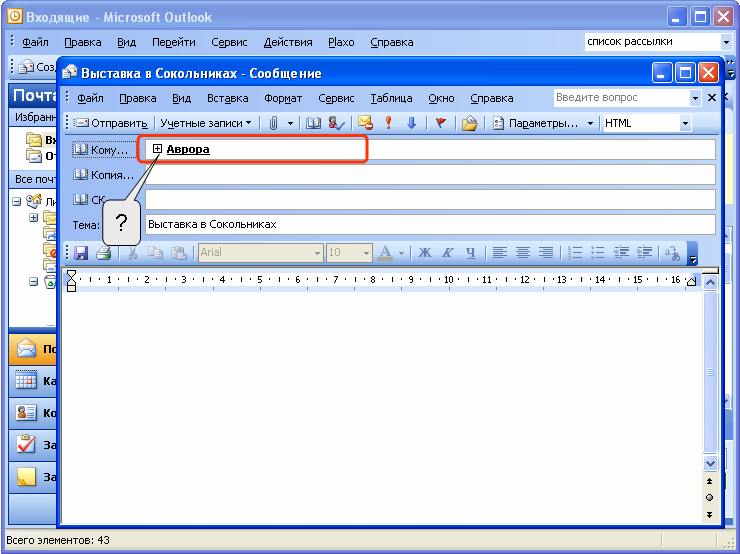Set high importance with red exclamation icon
740x554 pixels.
pyautogui.click(x=388, y=123)
